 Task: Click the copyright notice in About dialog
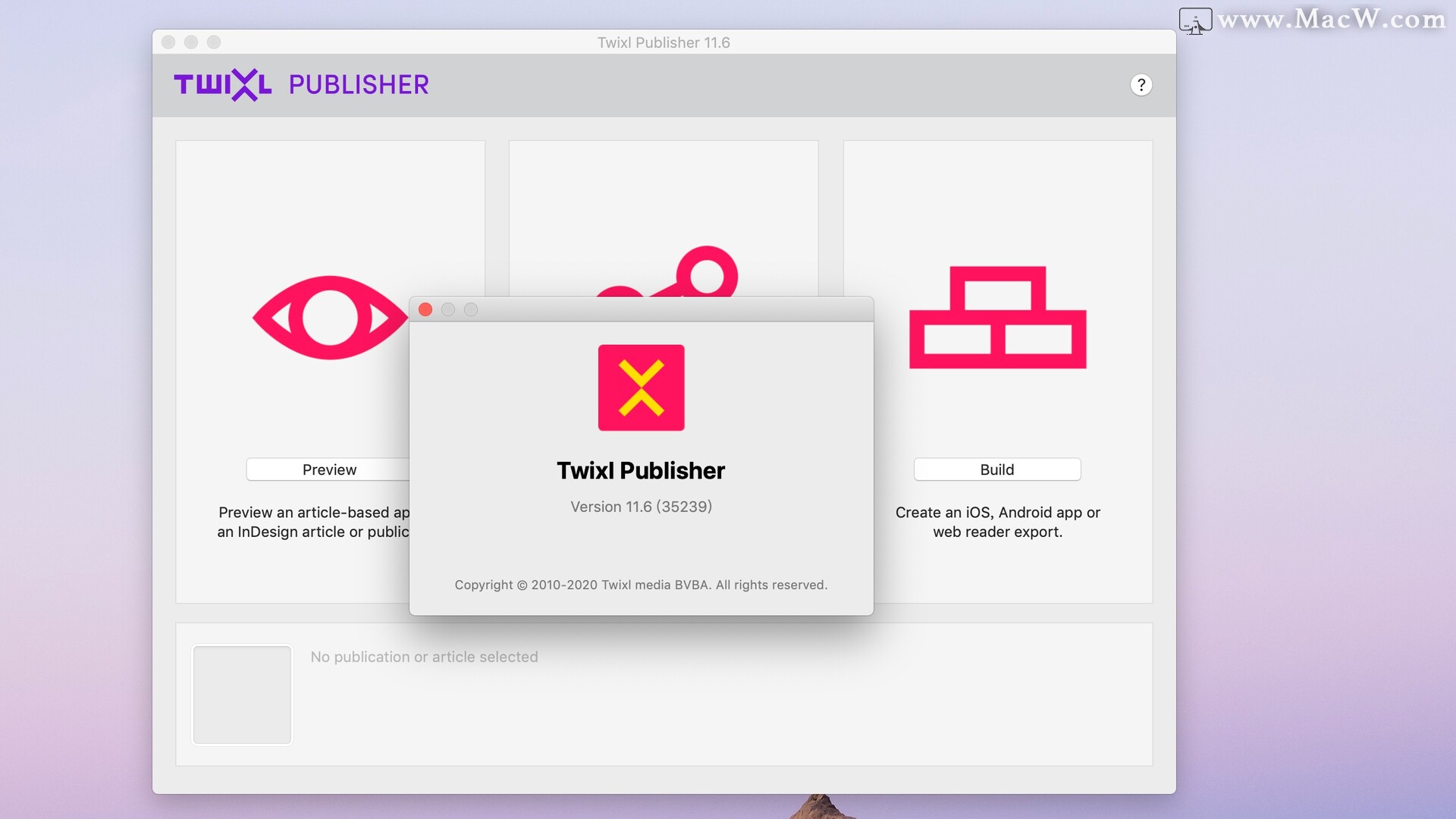click(x=641, y=585)
